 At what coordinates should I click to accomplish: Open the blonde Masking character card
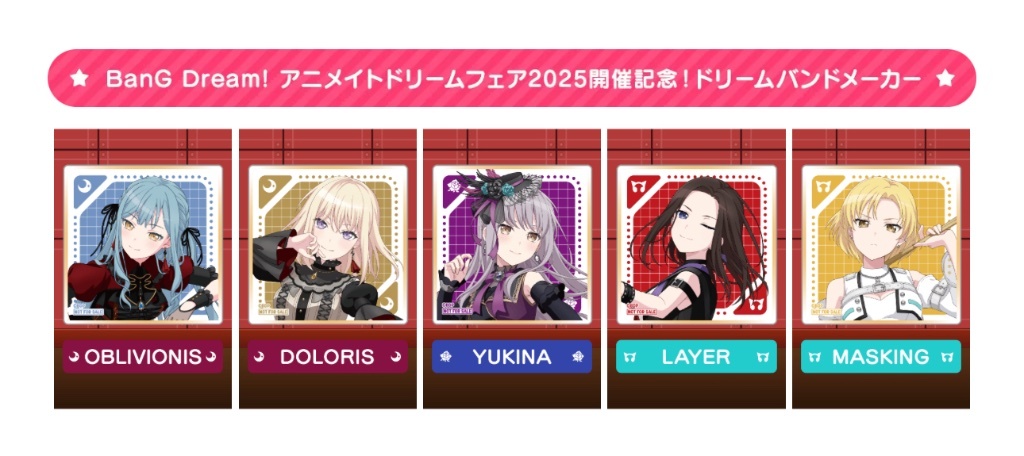click(880, 244)
